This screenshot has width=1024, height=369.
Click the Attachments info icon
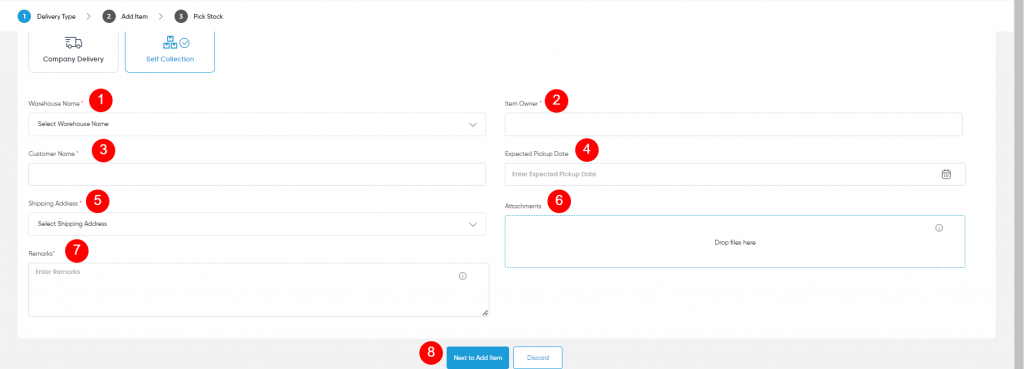click(939, 228)
